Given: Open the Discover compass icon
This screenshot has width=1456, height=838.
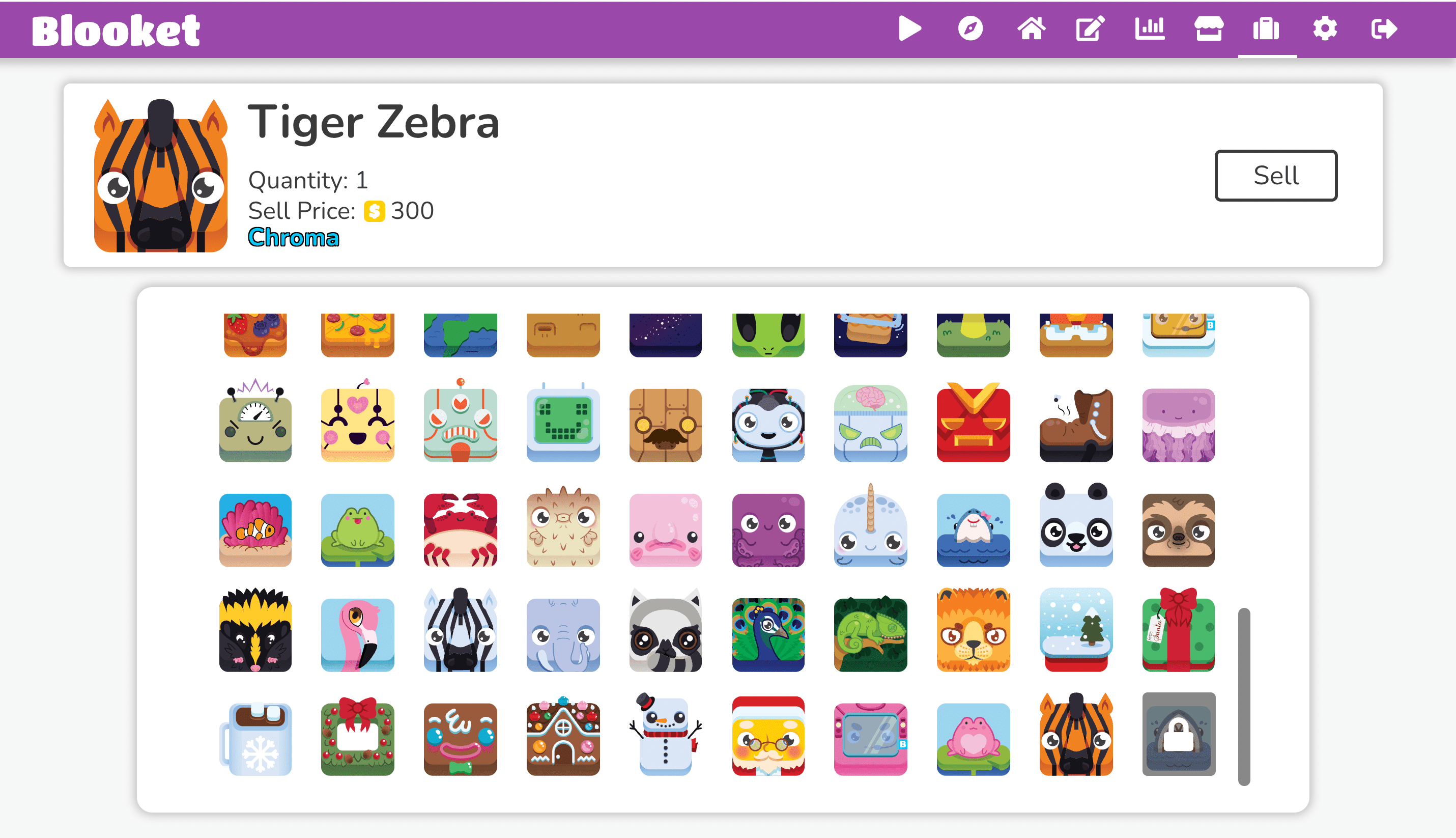Looking at the screenshot, I should (x=970, y=29).
